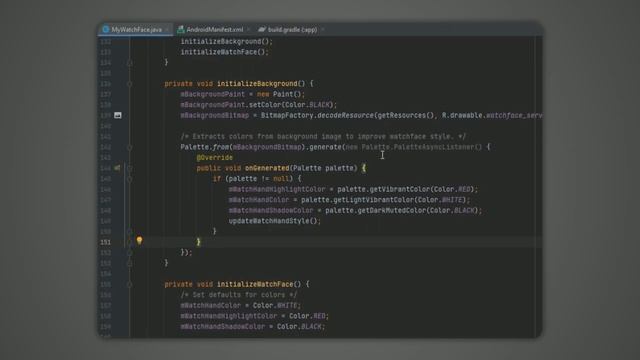640x360 pixels.
Task: Open the yellow lightbulb quick-fix icon
Action: tap(140, 240)
